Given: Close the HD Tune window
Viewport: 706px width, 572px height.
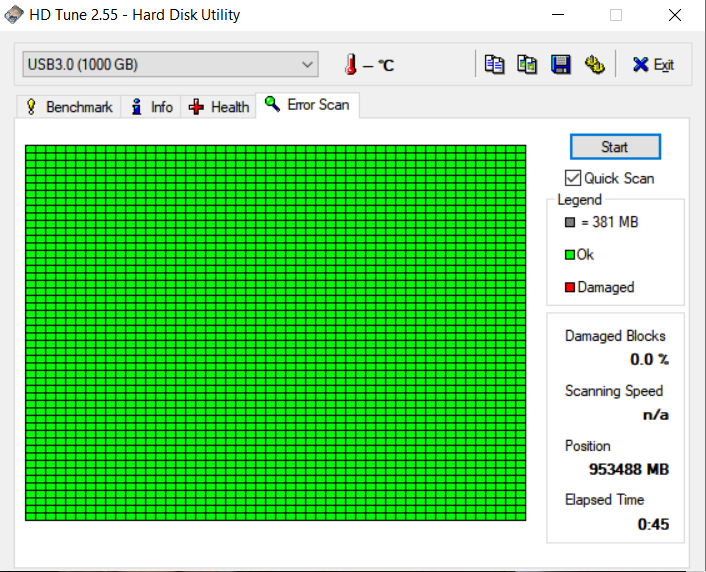Looking at the screenshot, I should pyautogui.click(x=674, y=15).
